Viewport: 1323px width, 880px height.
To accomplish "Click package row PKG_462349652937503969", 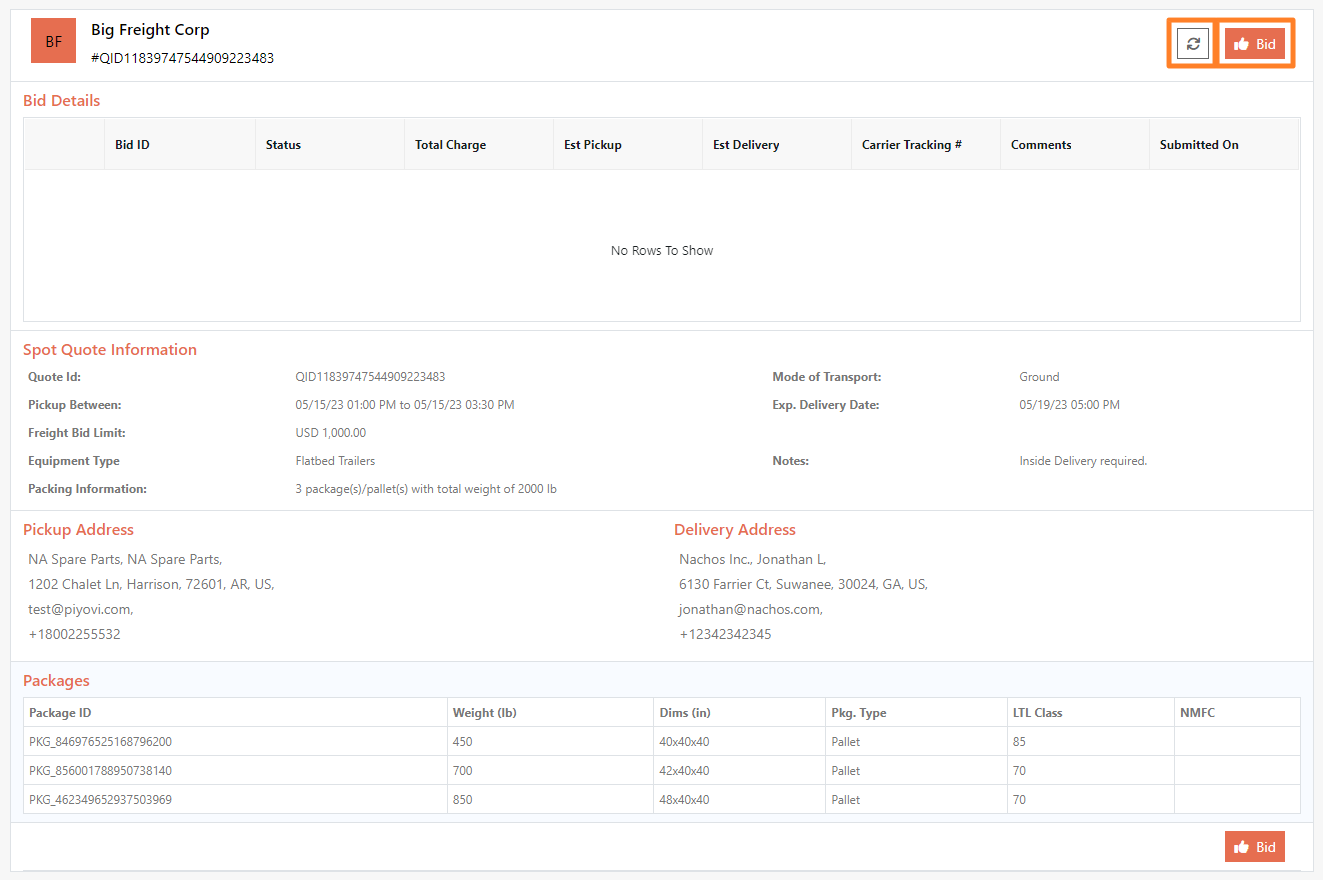I will coord(662,800).
